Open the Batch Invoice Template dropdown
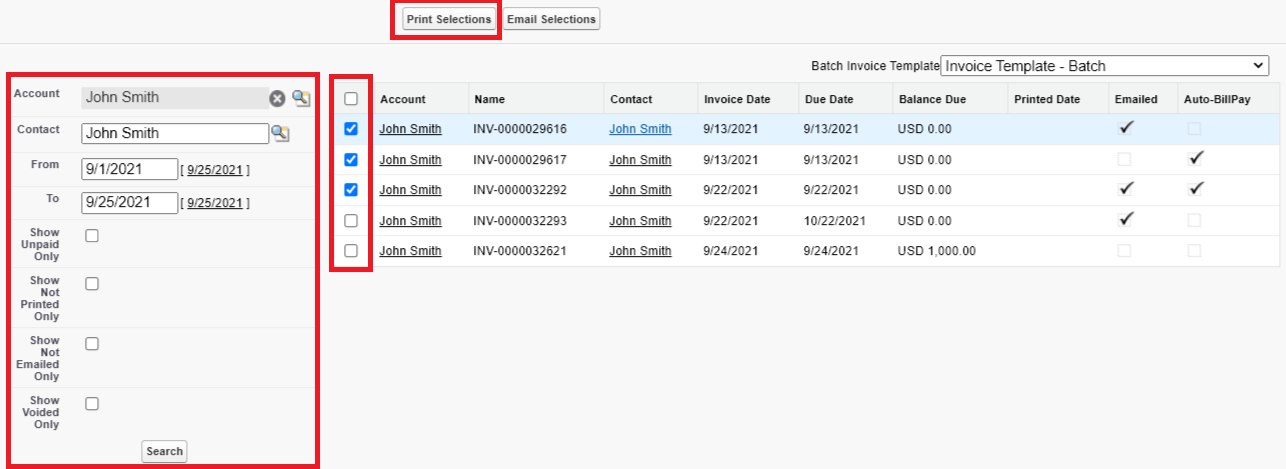Screen dimensions: 1286x469 point(1104,66)
